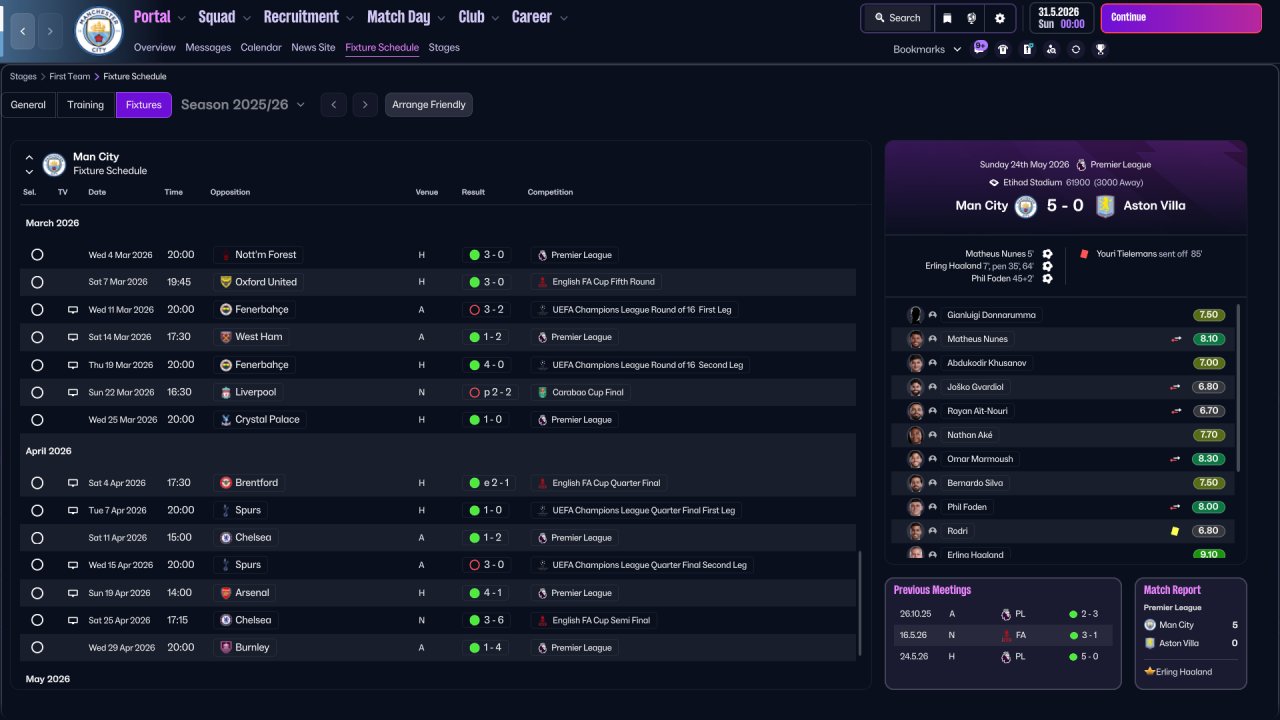
Task: Click the TV icon on the Liverpool fixture row
Action: pos(73,392)
